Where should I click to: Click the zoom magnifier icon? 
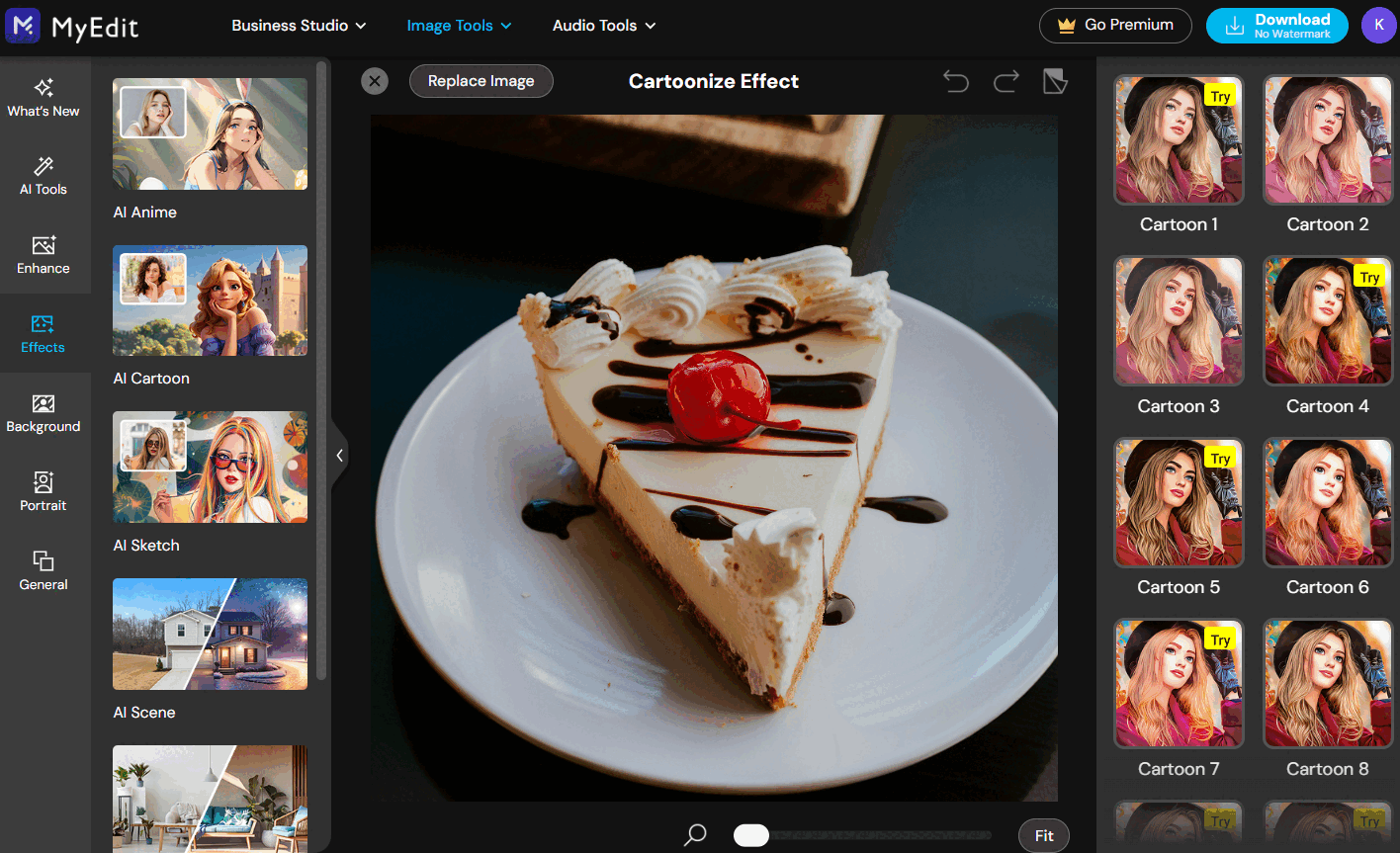696,835
